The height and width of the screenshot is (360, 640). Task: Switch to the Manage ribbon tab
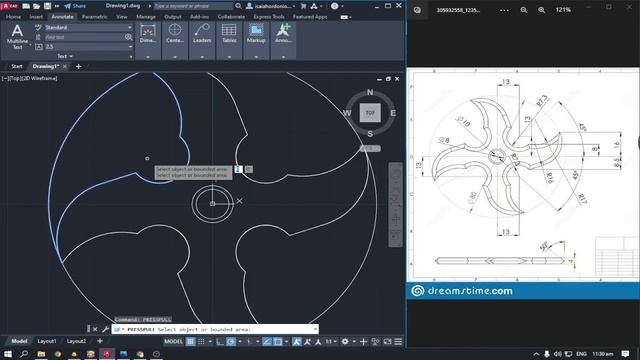146,17
